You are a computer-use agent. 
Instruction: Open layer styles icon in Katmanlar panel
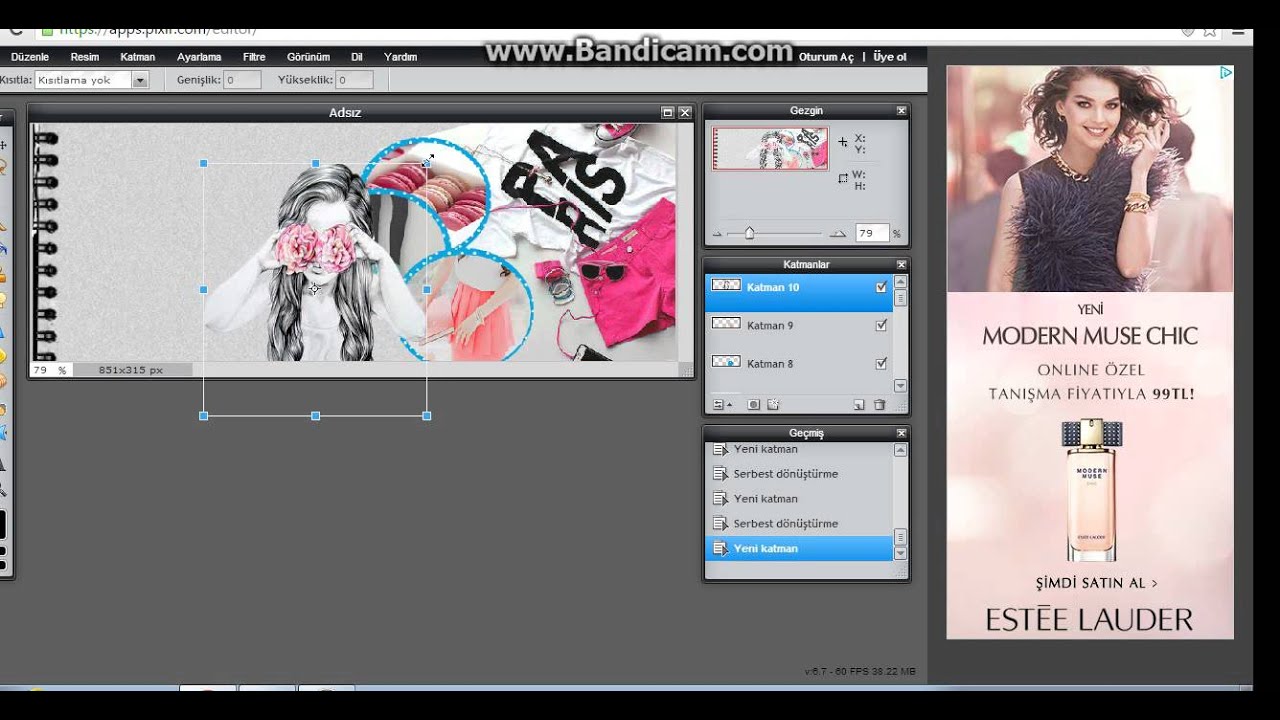pyautogui.click(x=773, y=405)
